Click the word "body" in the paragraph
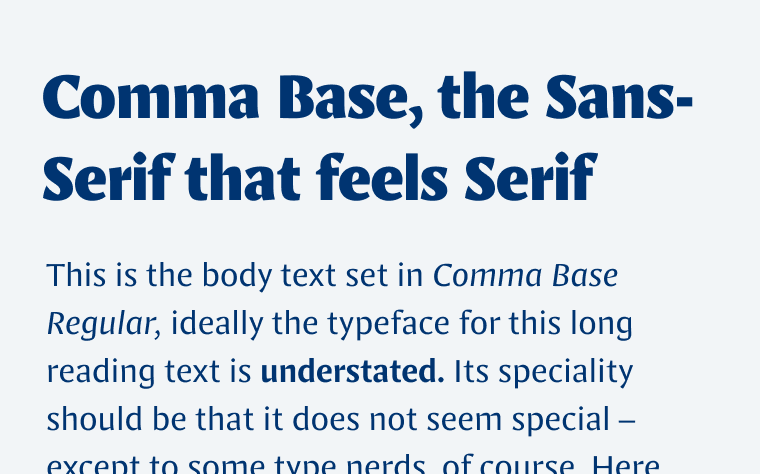This screenshot has width=760, height=474. pyautogui.click(x=237, y=276)
